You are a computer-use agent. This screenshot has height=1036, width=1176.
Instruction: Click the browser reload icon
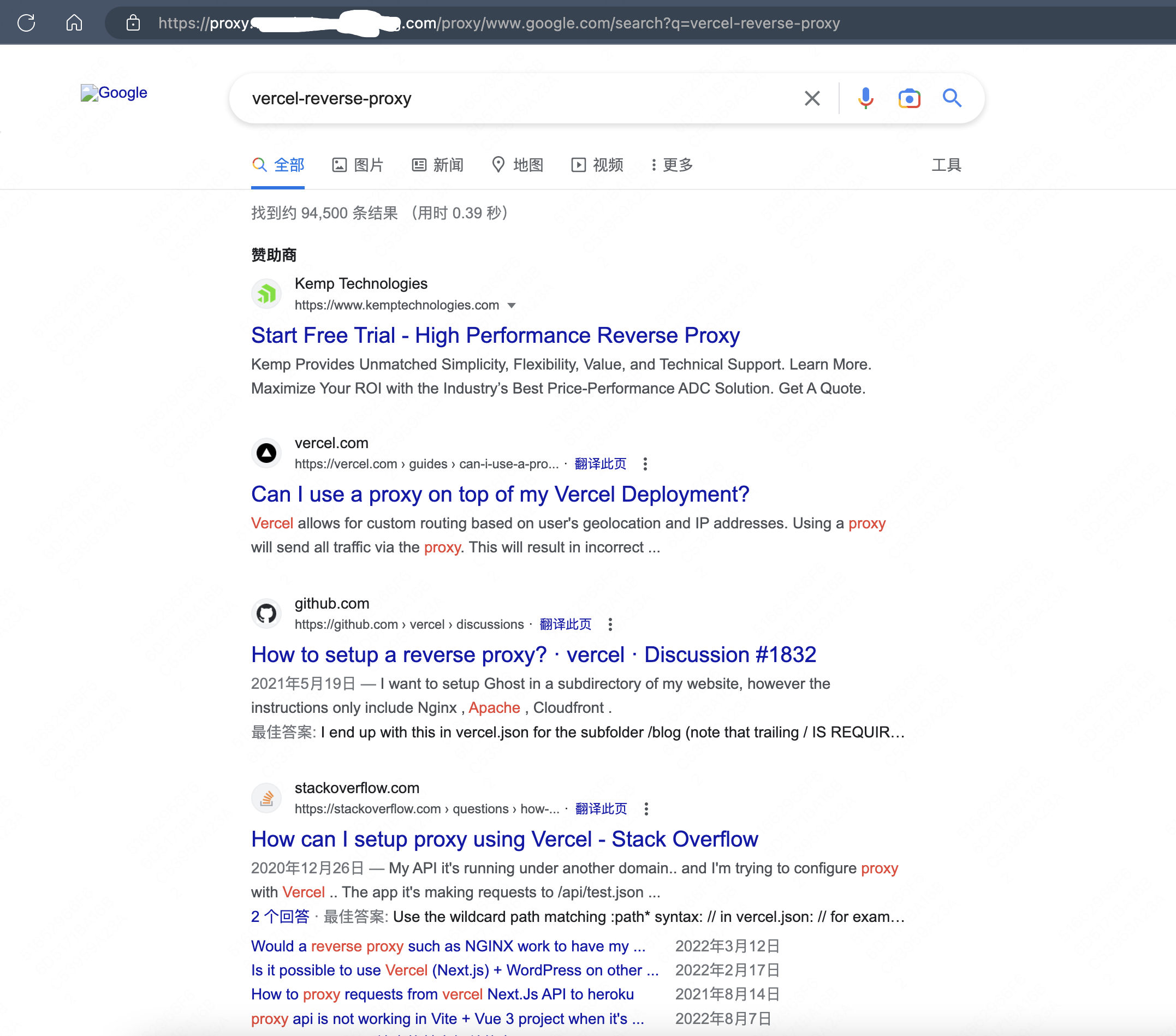(x=26, y=23)
